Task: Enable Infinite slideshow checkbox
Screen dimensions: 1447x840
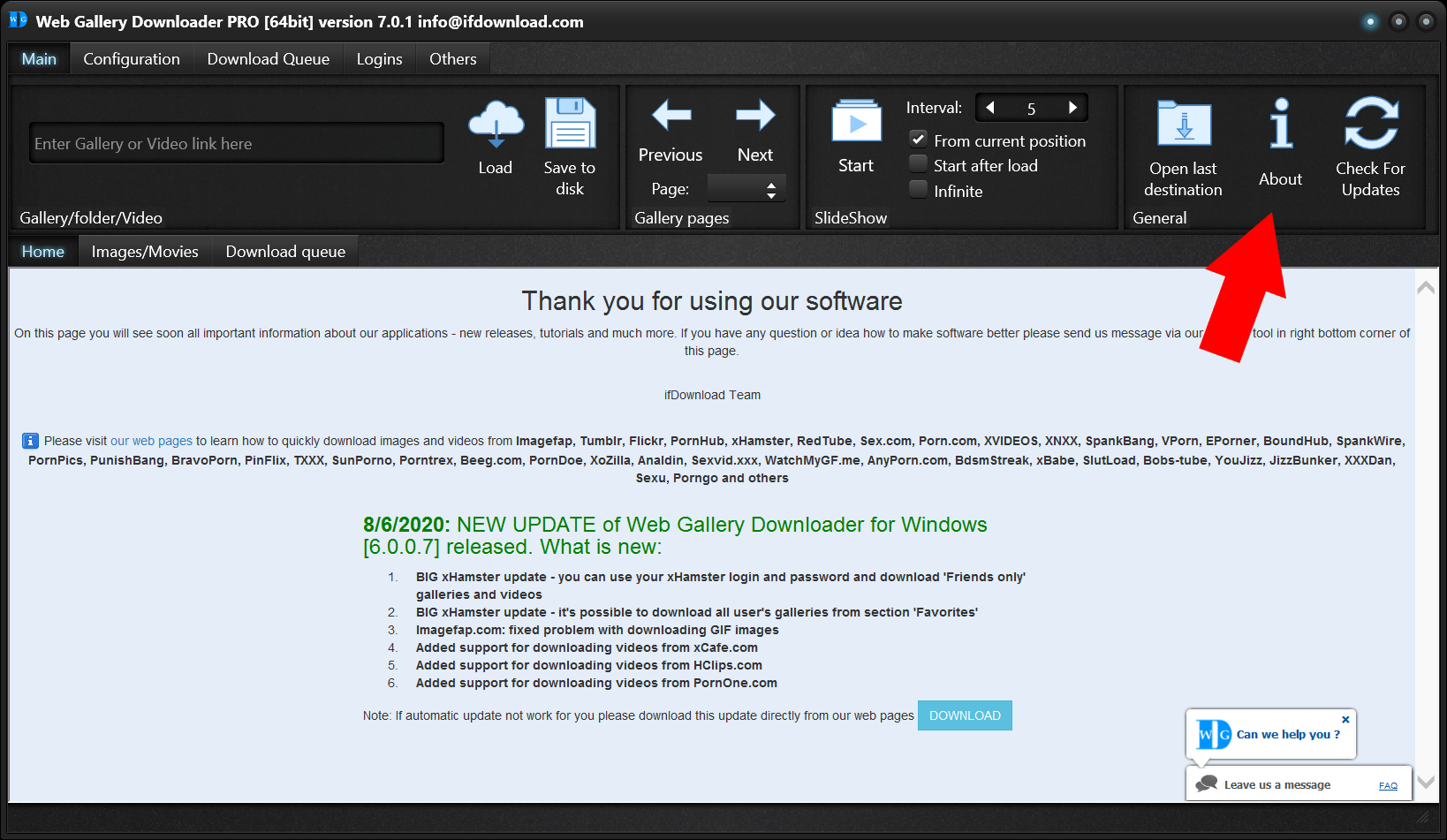Action: point(919,190)
